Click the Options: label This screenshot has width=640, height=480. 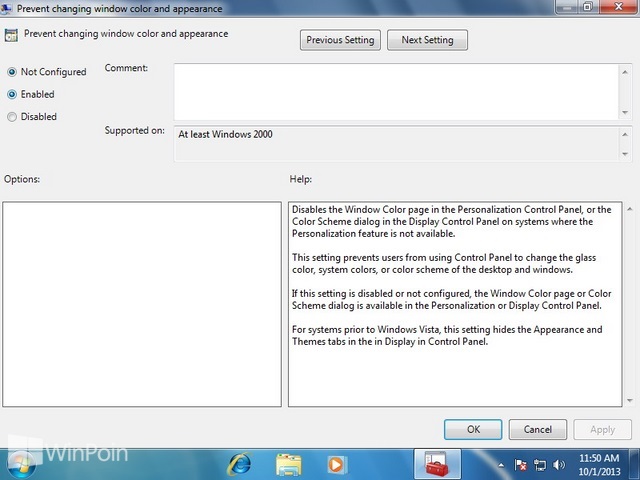[22, 179]
